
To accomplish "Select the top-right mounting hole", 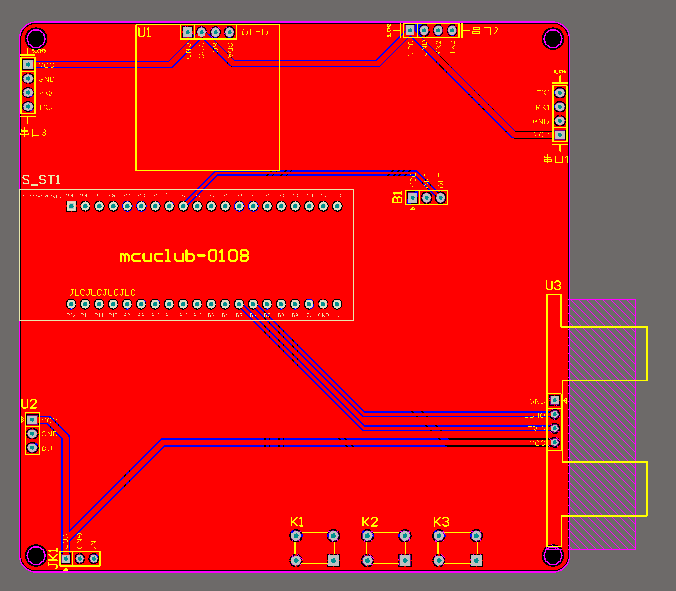I will tap(553, 39).
